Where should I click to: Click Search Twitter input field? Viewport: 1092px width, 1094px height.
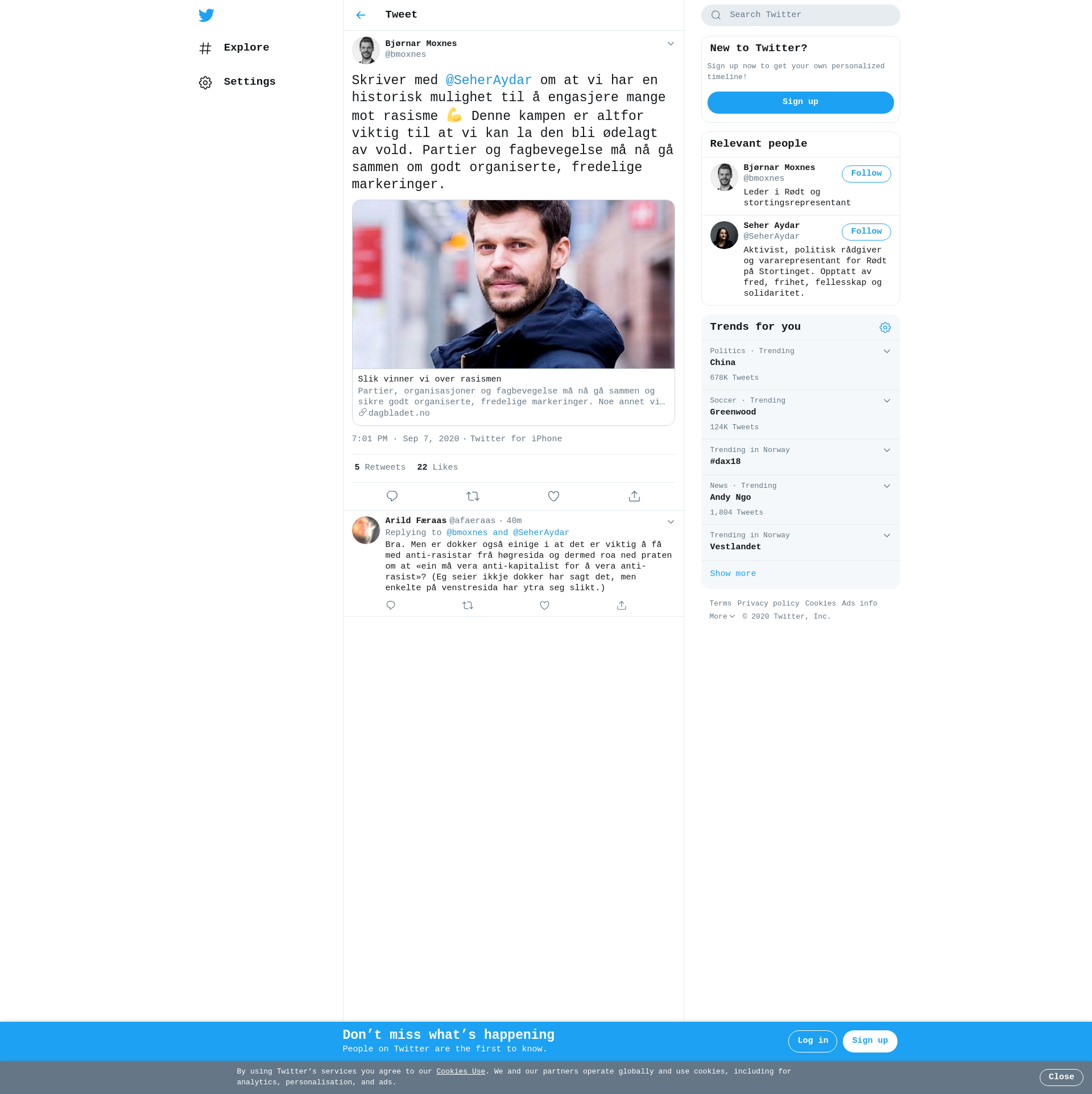(800, 15)
